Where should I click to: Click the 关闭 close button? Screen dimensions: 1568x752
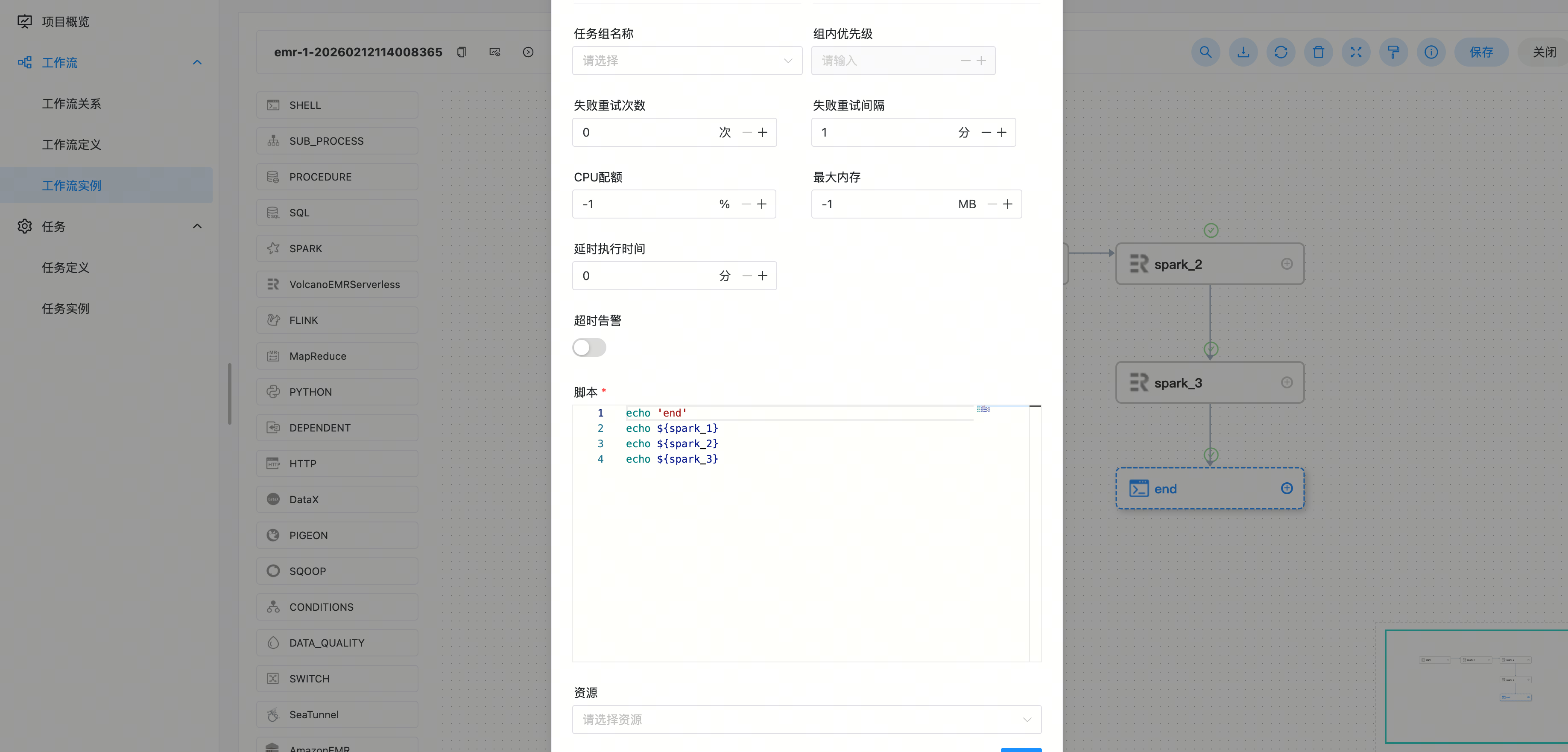point(1544,52)
